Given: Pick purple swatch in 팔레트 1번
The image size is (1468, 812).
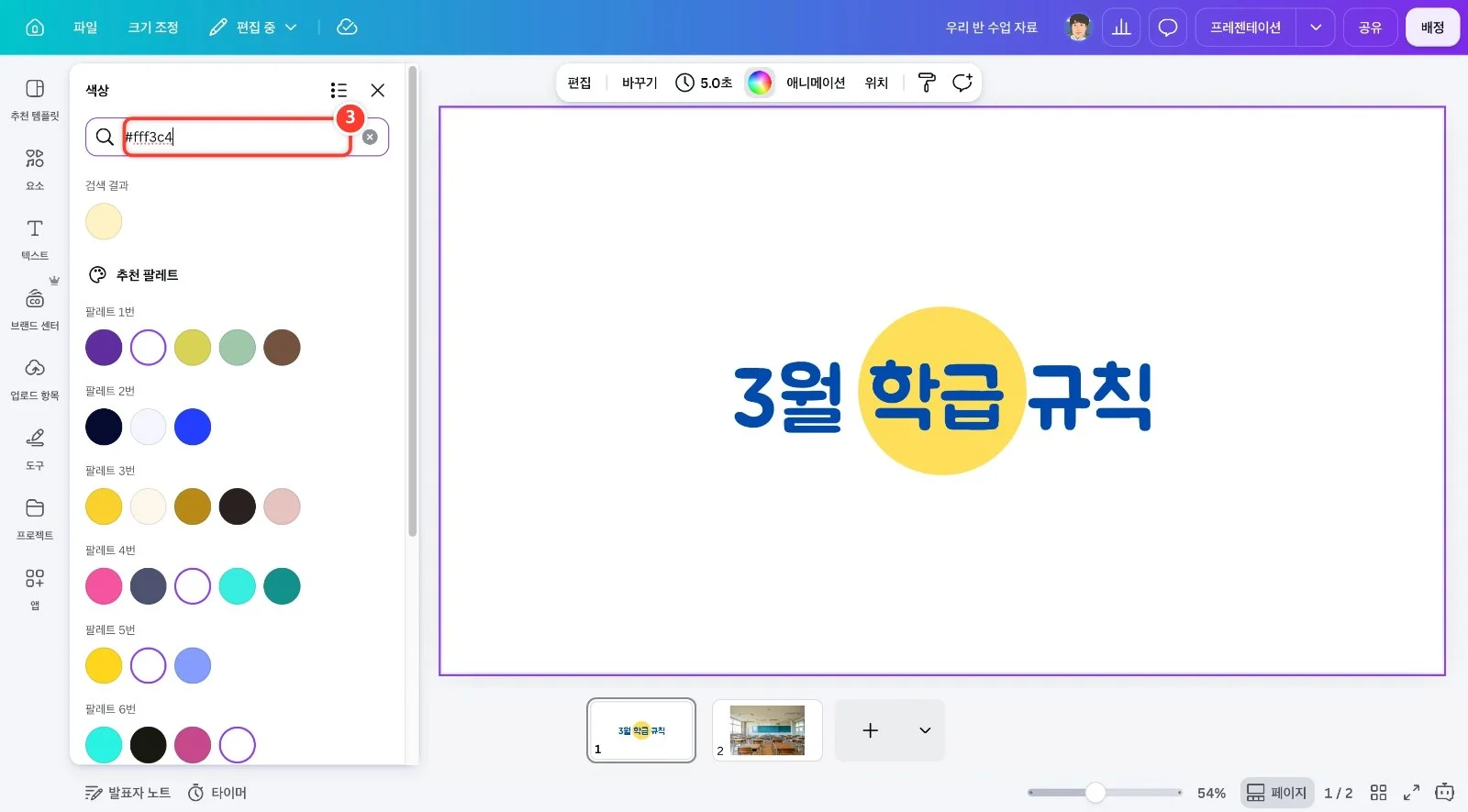Looking at the screenshot, I should (x=104, y=348).
